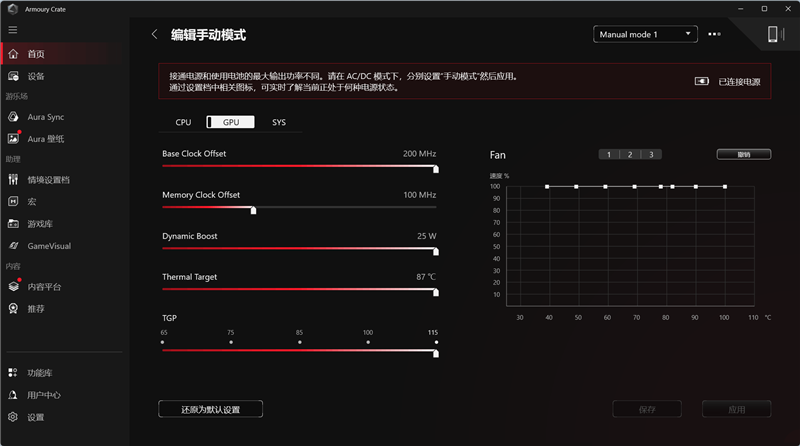
Task: Click the home icon in sidebar
Action: pyautogui.click(x=13, y=54)
